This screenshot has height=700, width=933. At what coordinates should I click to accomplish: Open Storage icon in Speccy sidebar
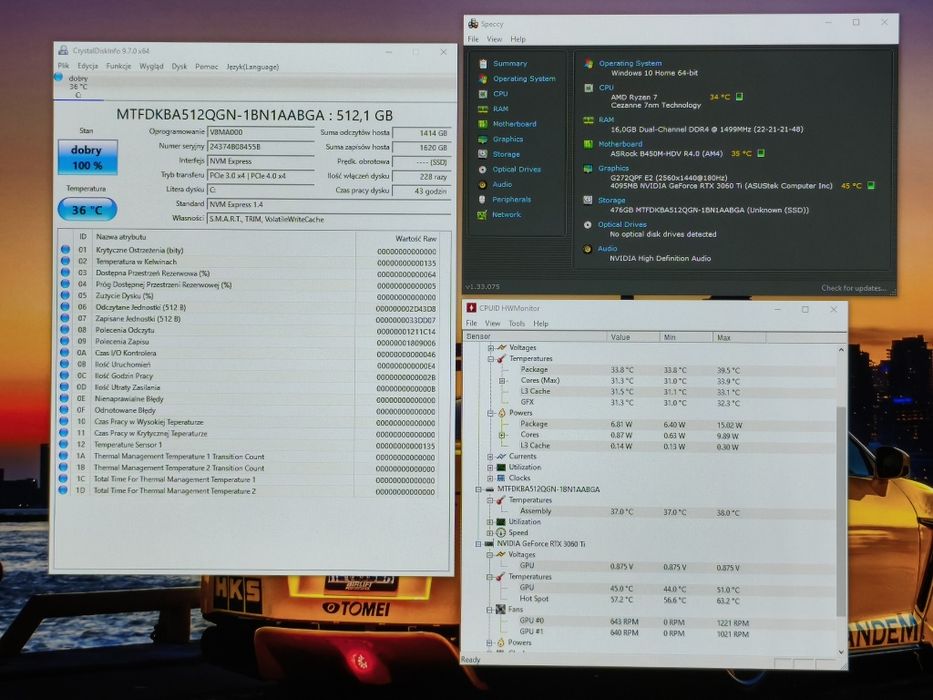point(483,154)
